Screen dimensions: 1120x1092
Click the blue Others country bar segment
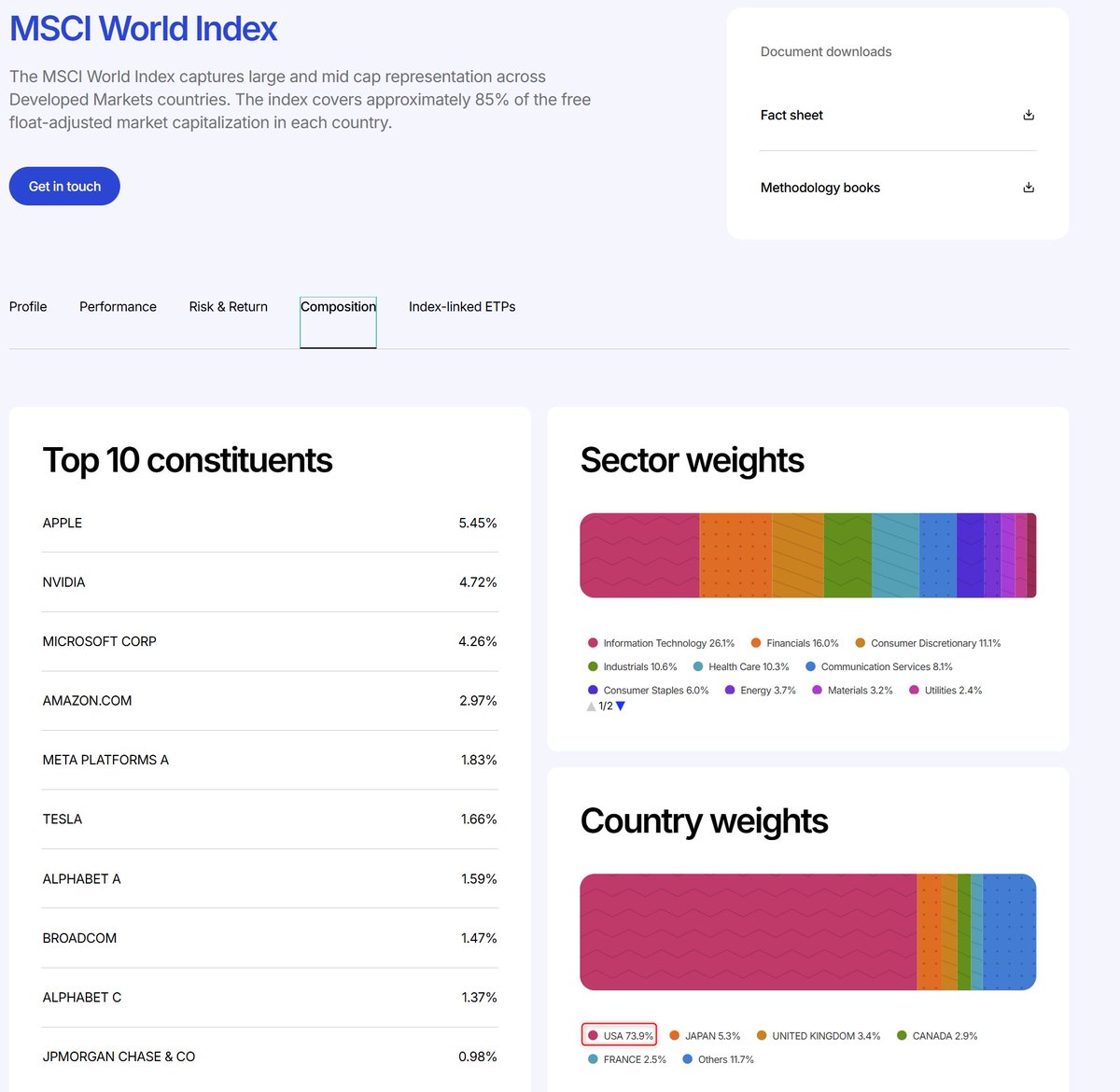tap(1010, 931)
